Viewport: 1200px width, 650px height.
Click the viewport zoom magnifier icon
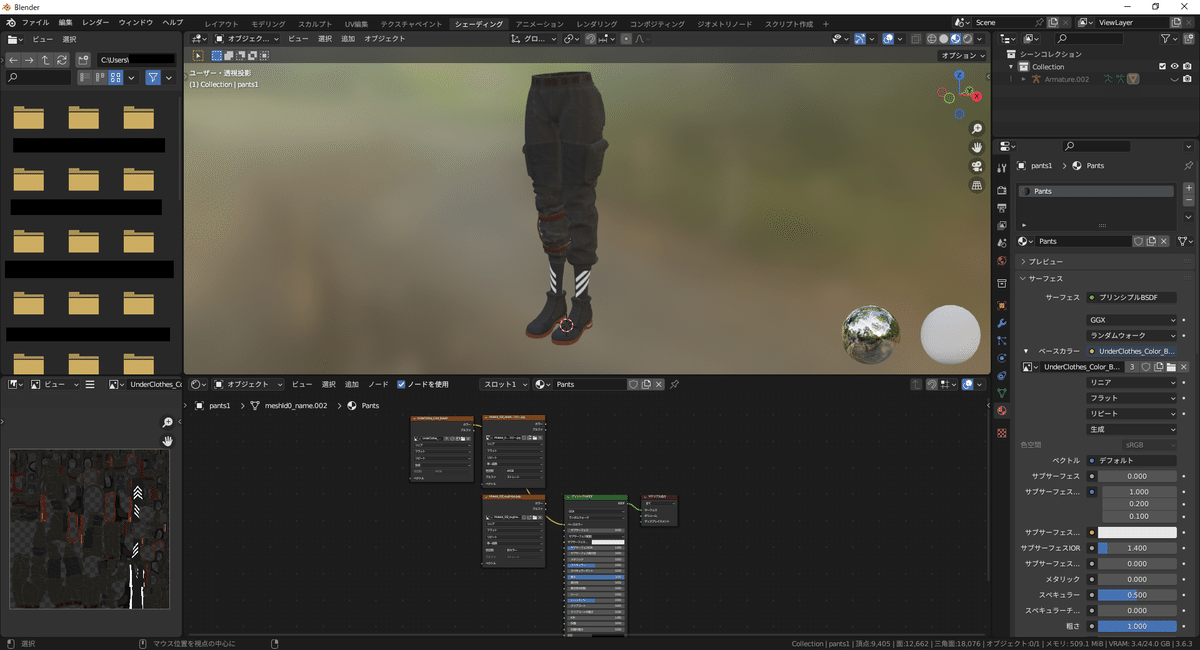pyautogui.click(x=976, y=129)
